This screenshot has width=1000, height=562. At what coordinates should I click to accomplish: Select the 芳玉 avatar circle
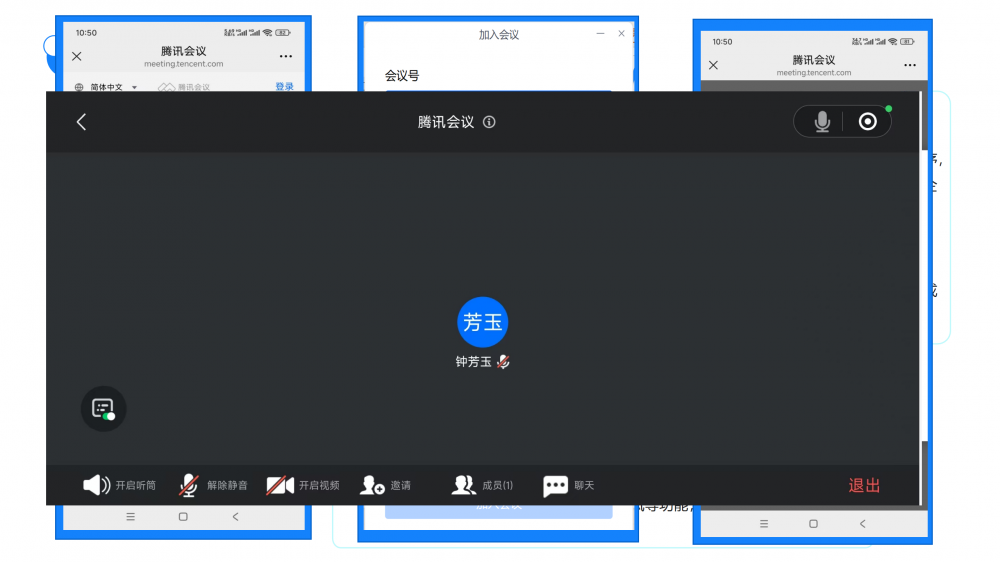483,322
